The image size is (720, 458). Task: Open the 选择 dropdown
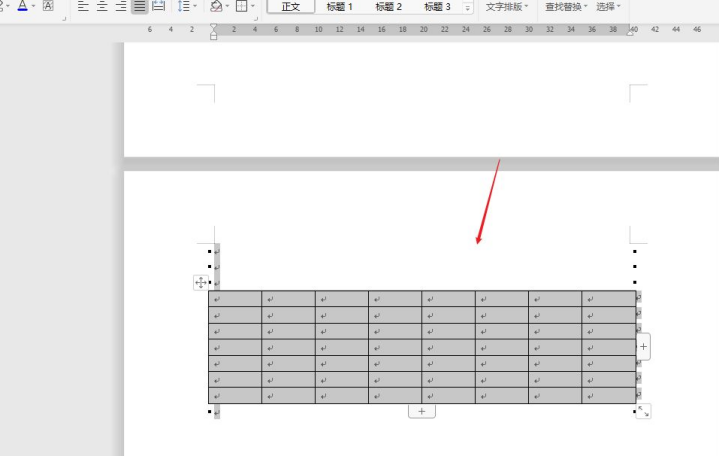click(608, 7)
